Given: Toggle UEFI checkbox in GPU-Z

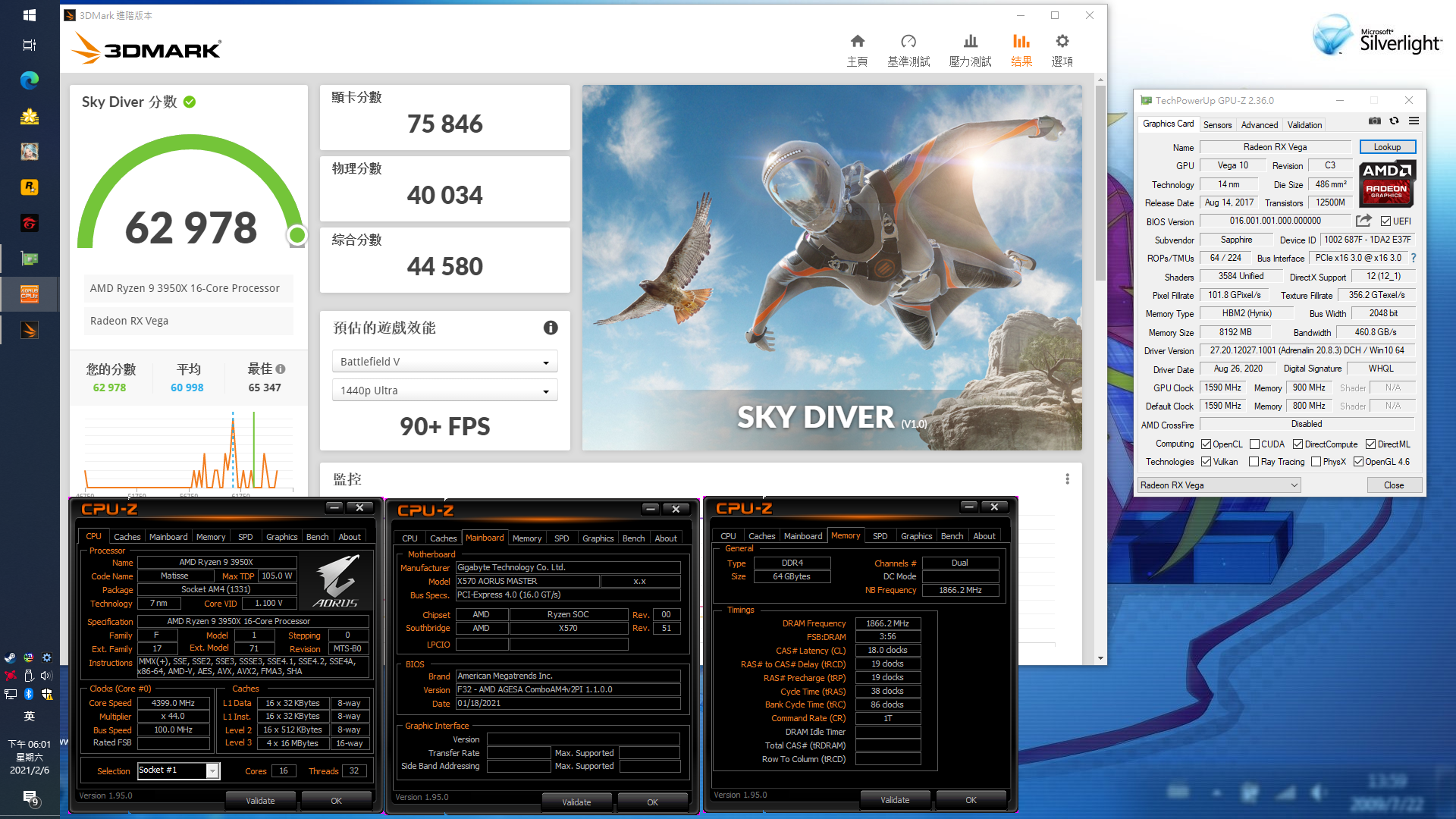Looking at the screenshot, I should tap(1385, 221).
